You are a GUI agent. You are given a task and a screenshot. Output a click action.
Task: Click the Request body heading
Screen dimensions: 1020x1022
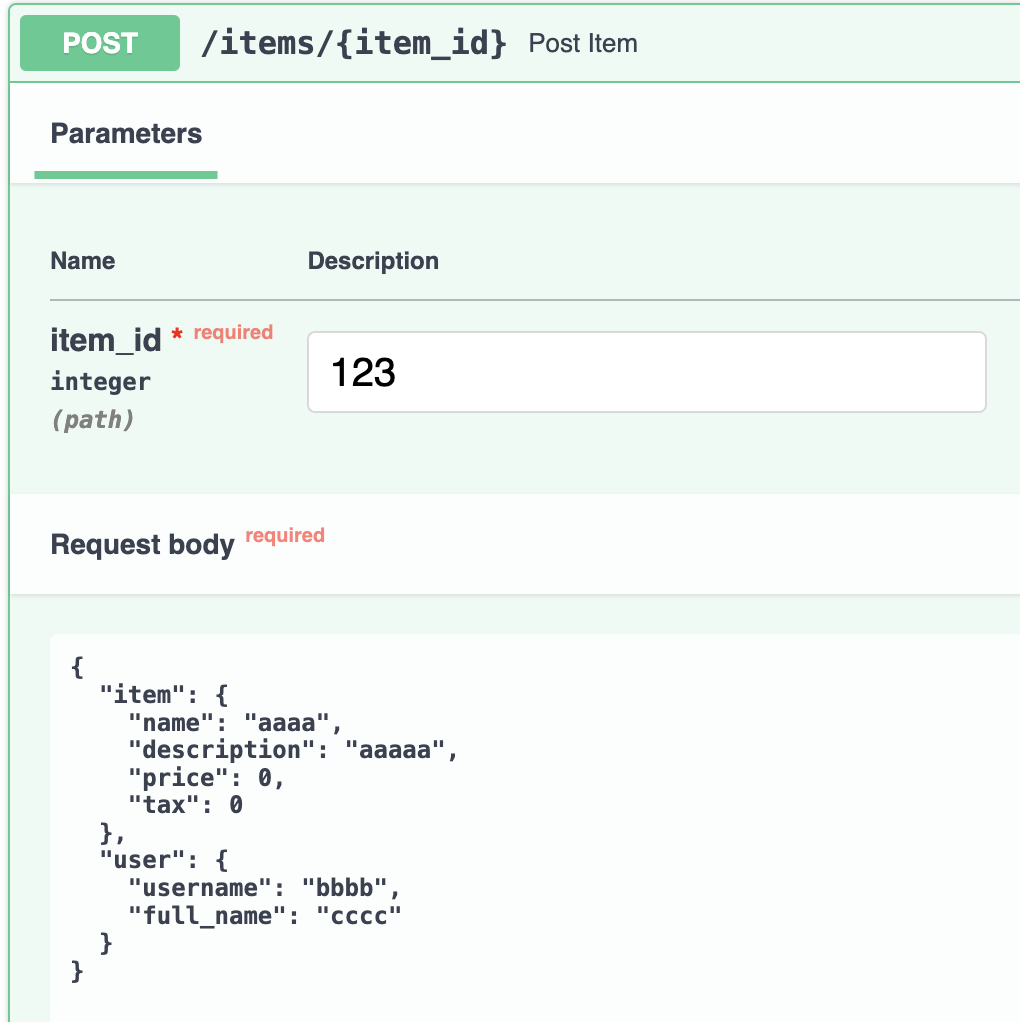point(142,545)
